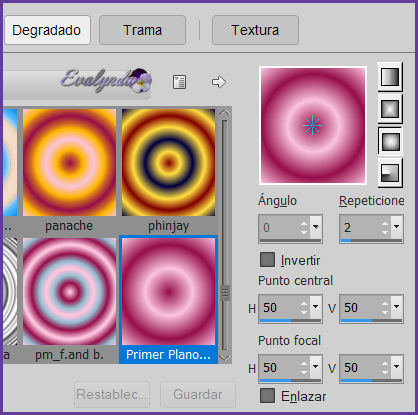The height and width of the screenshot is (415, 418).
Task: Adjust the Punto focal V slider bar
Action: [371, 380]
